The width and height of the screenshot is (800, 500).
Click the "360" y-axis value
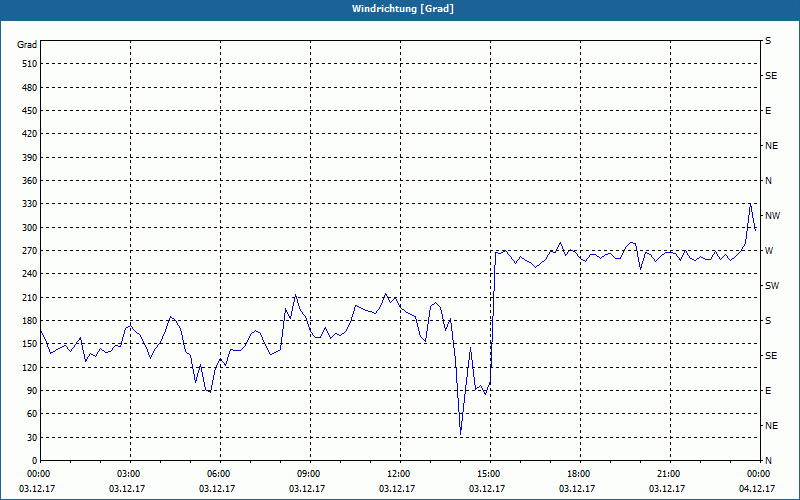click(29, 181)
